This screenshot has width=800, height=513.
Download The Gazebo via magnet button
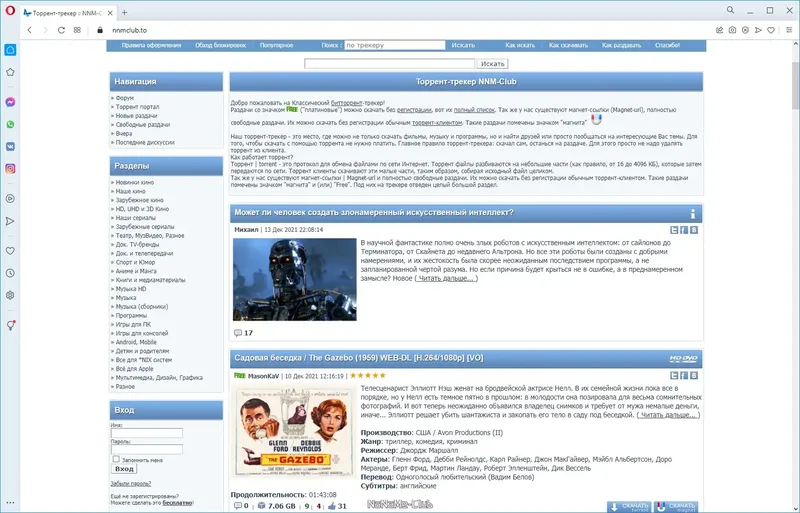tap(676, 506)
